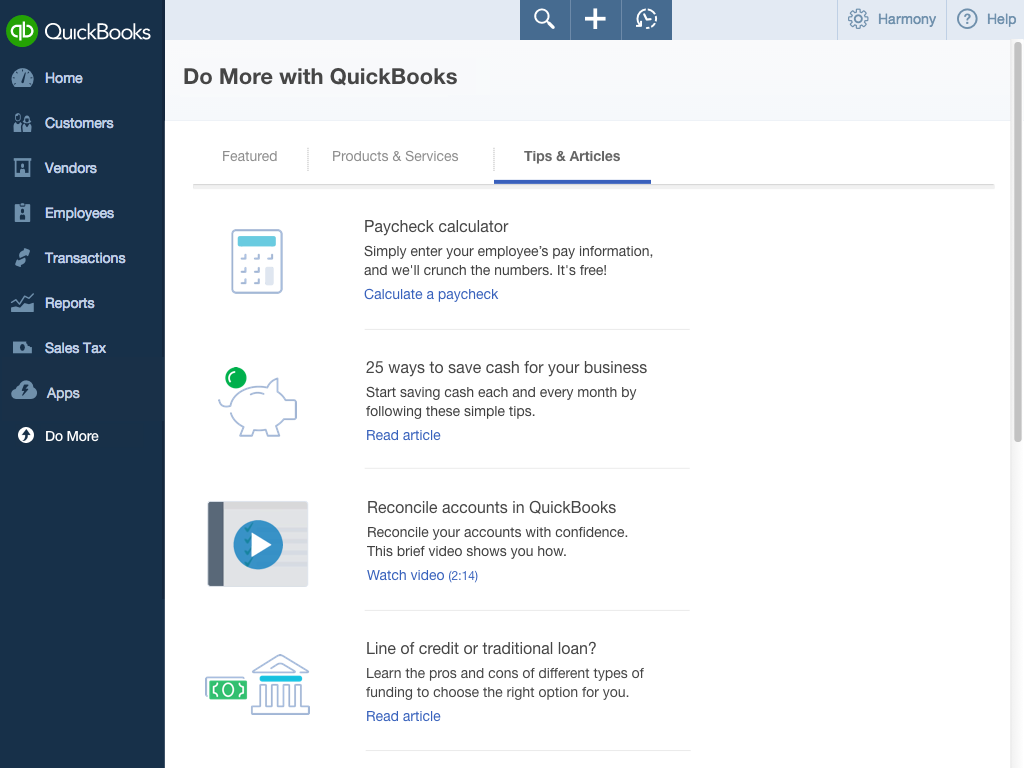Select the Tips & Articles tab
Image resolution: width=1024 pixels, height=768 pixels.
(572, 156)
